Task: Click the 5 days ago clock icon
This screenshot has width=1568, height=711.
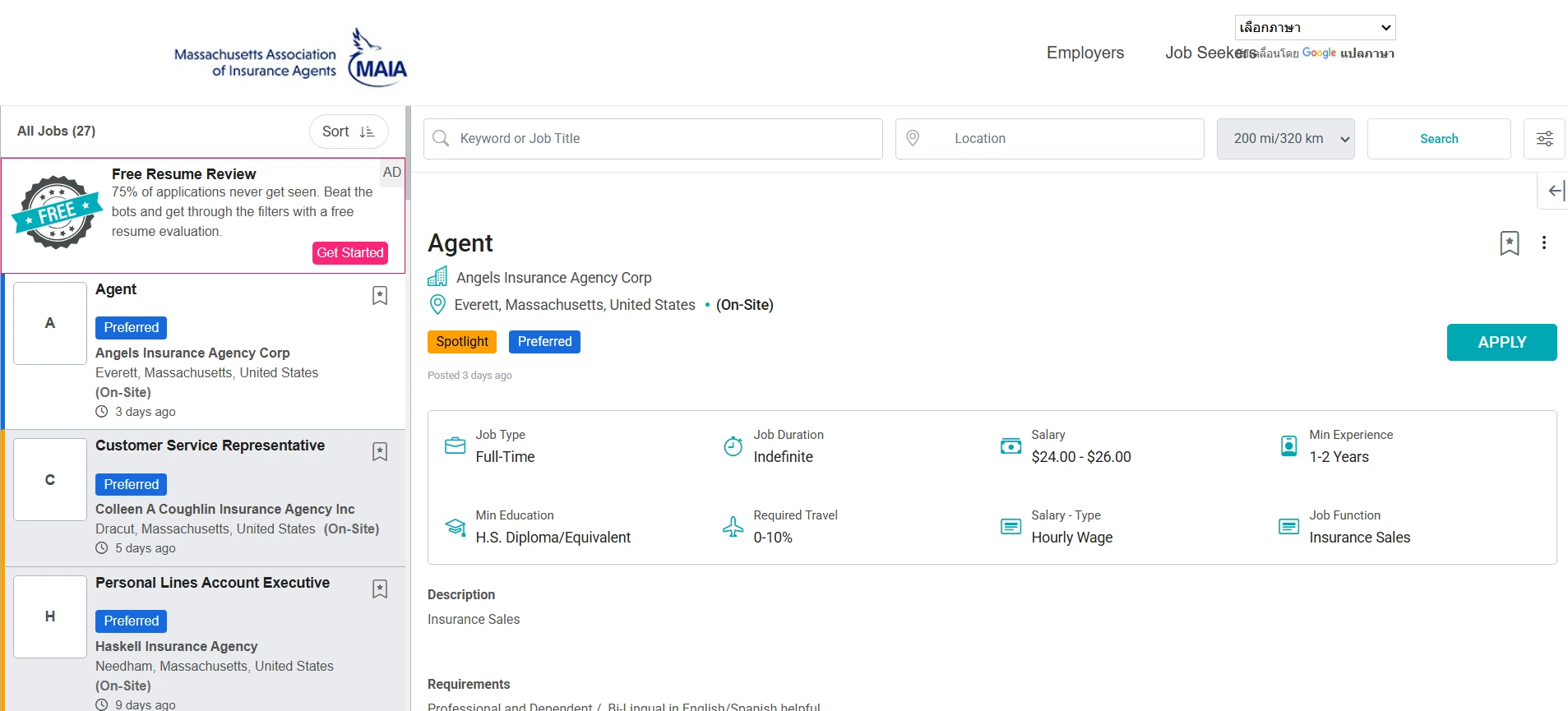Action: (x=102, y=547)
